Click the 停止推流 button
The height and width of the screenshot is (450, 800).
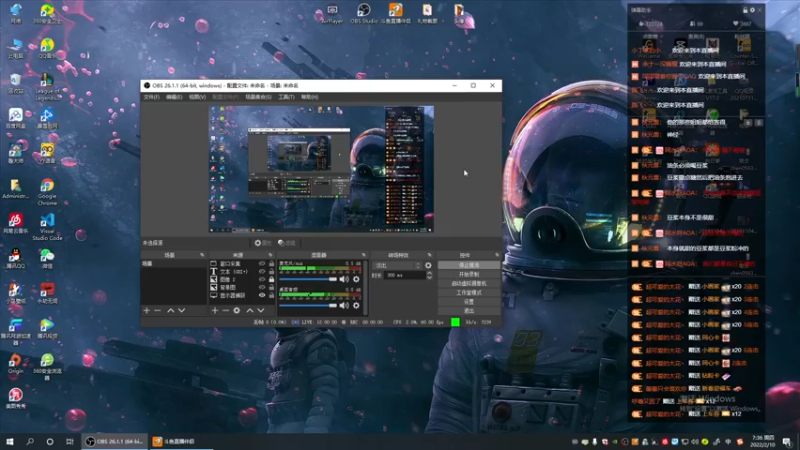coord(469,265)
